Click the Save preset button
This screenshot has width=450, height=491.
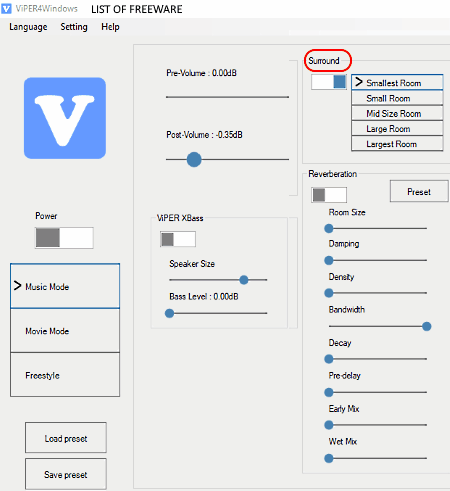[66, 474]
